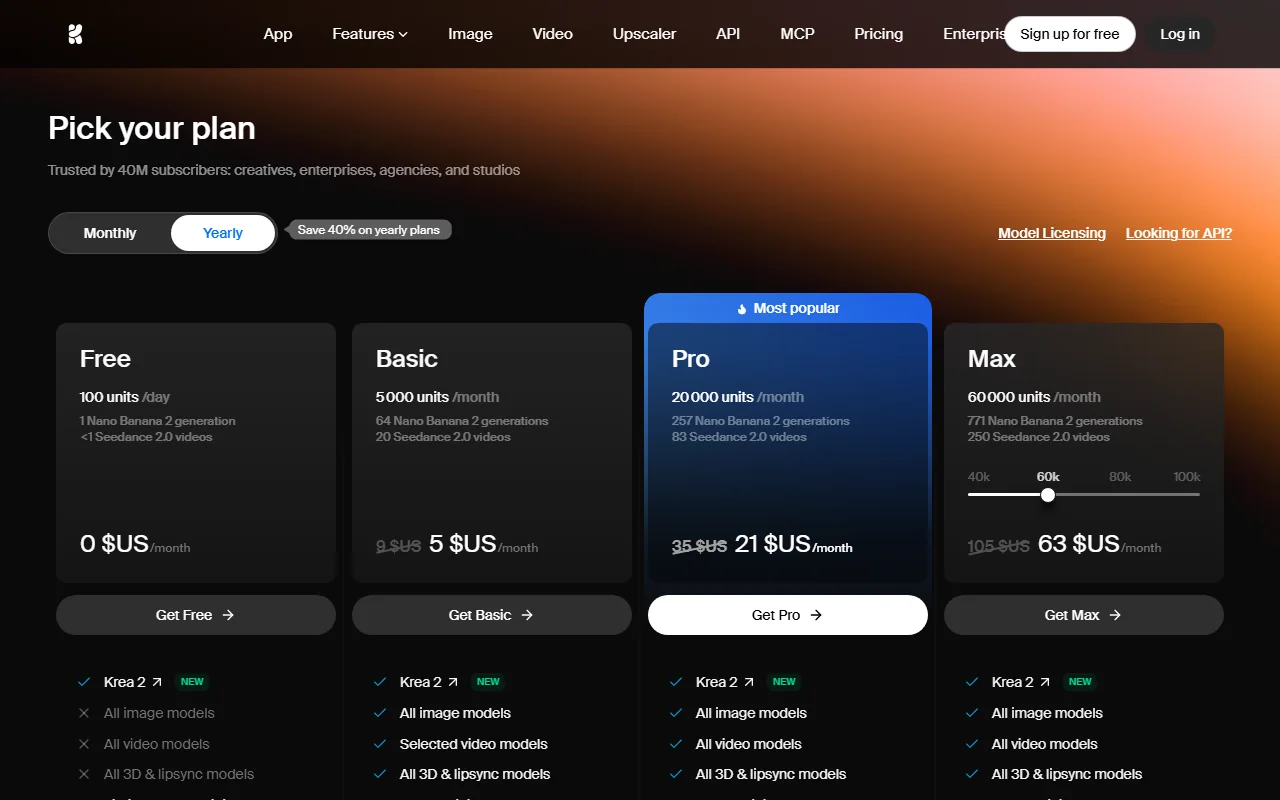The width and height of the screenshot is (1280, 800).
Task: Click Get Pro button
Action: point(788,615)
